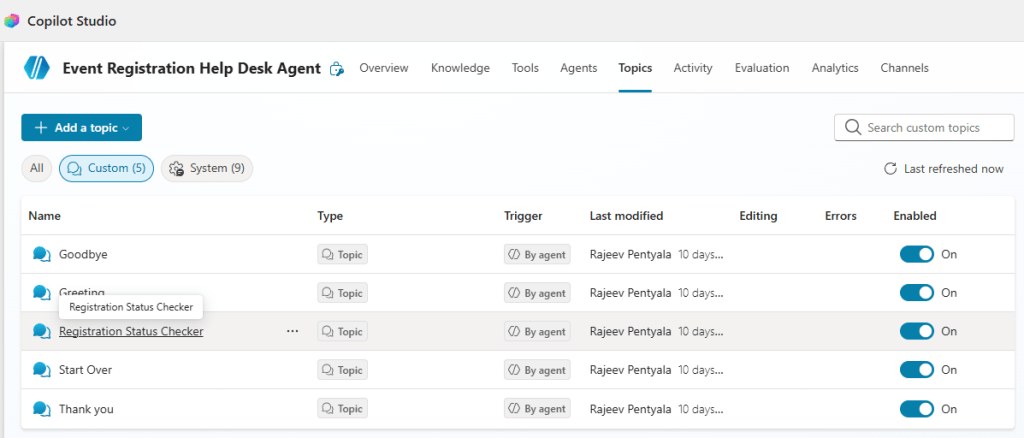
Task: Select the All topics filter pill
Action: point(37,169)
